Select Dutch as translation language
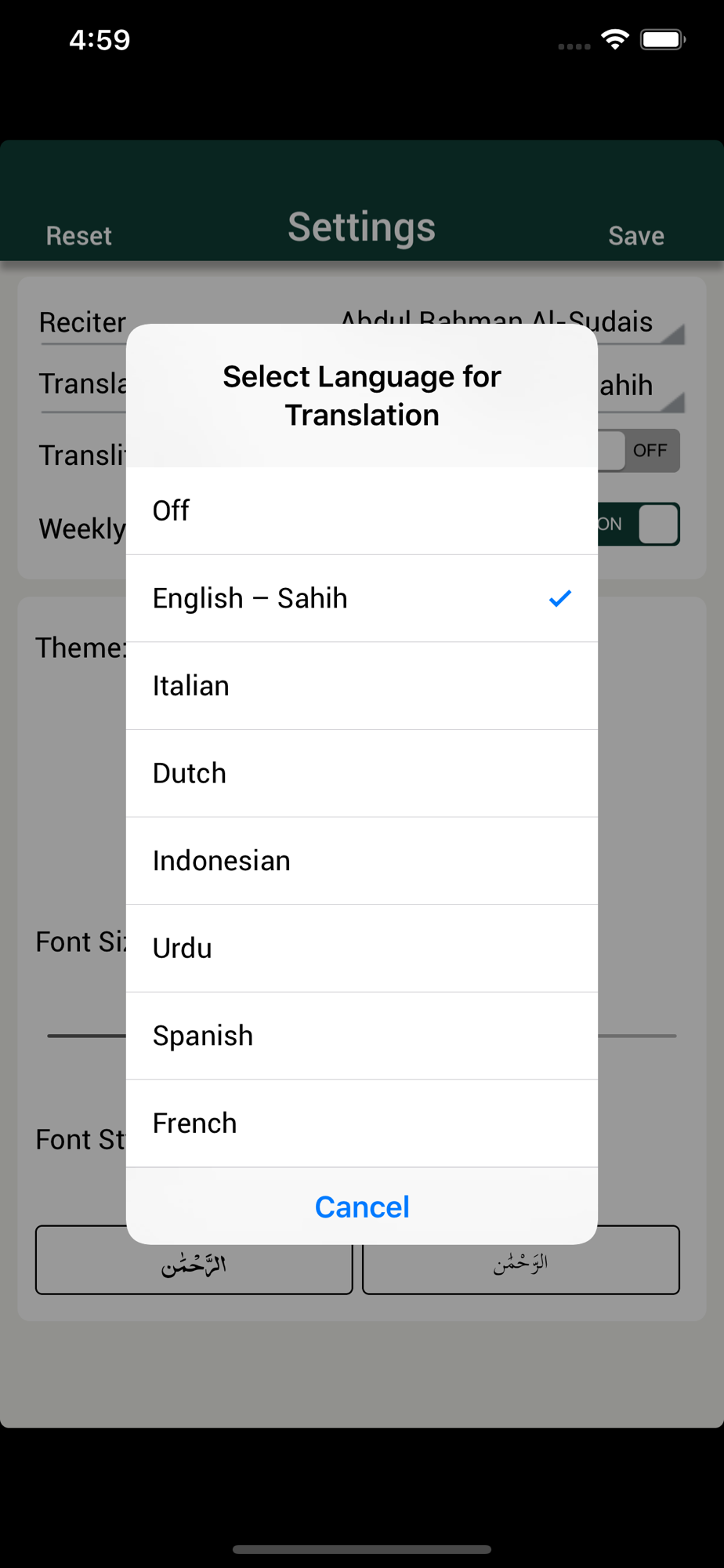The width and height of the screenshot is (724, 1568). click(x=362, y=773)
